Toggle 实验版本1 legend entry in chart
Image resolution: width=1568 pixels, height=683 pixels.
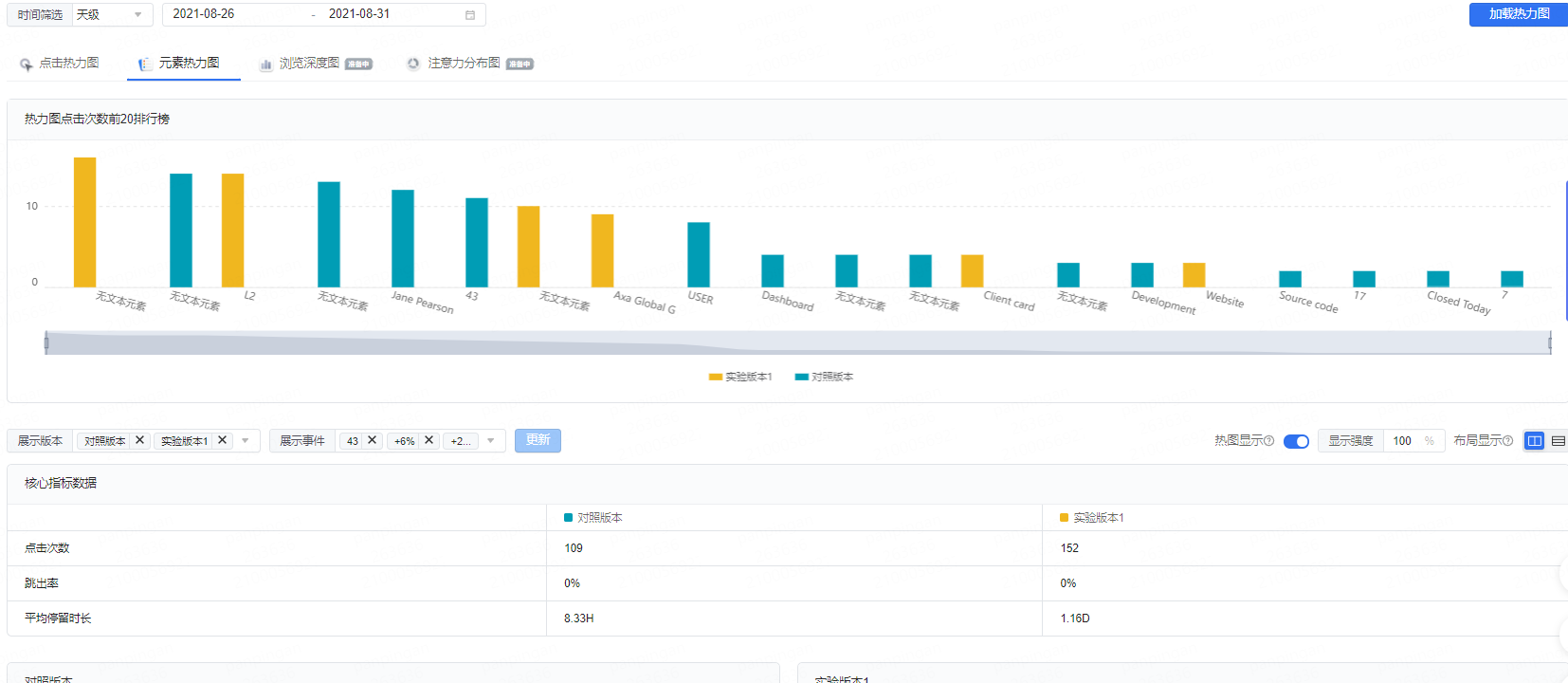coord(740,377)
